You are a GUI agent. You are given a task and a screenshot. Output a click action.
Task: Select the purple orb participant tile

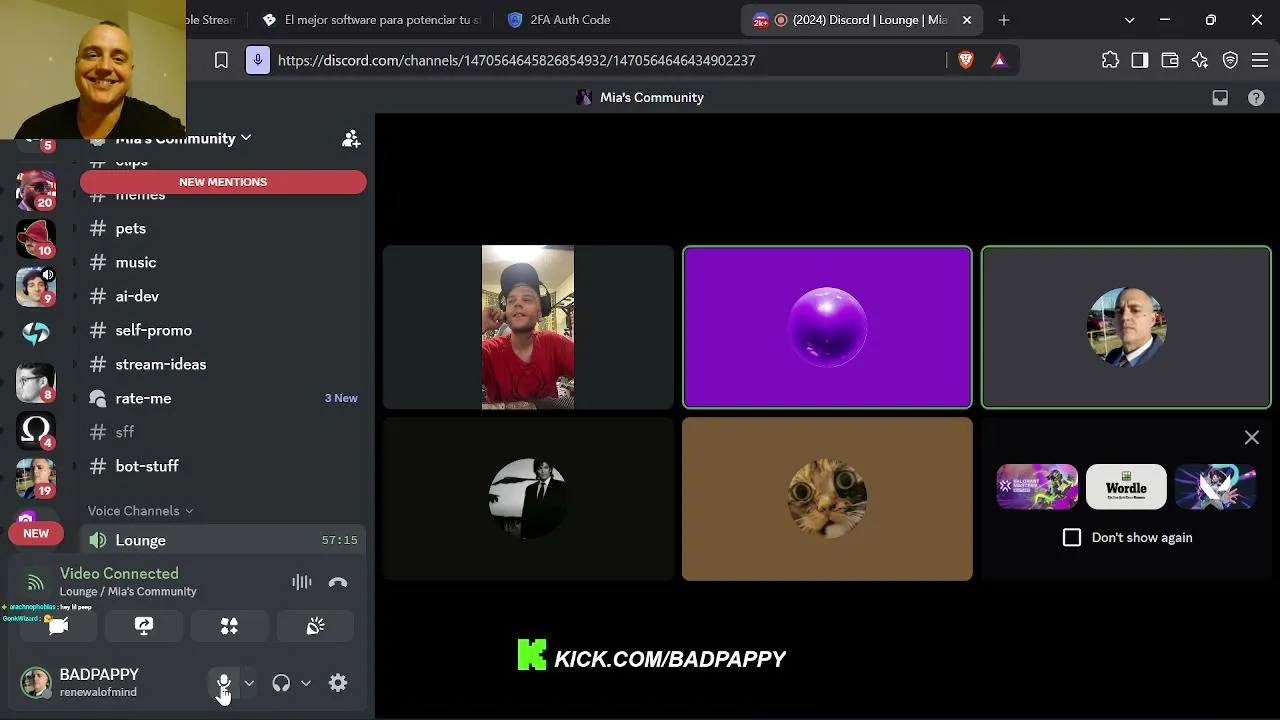click(x=827, y=327)
